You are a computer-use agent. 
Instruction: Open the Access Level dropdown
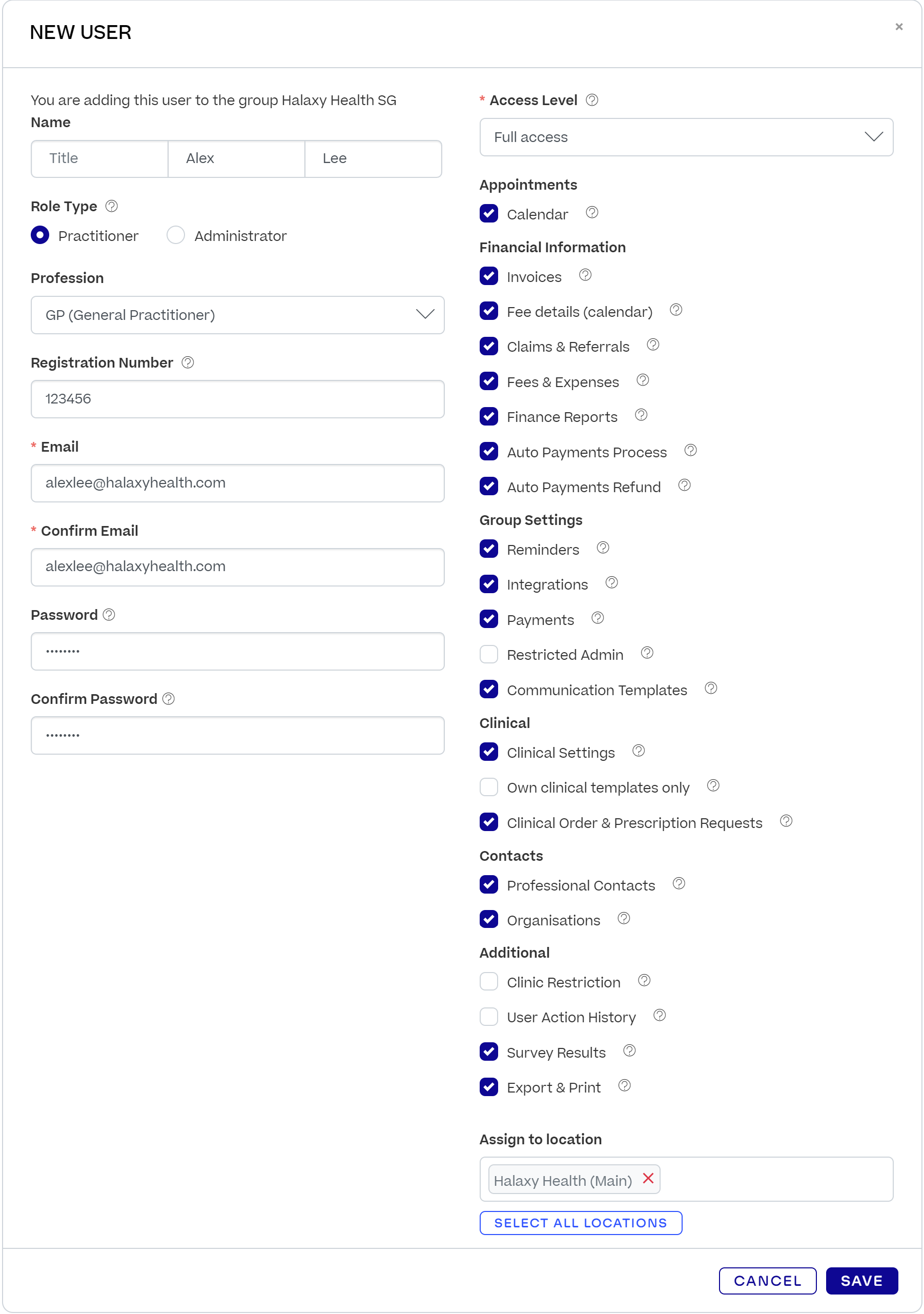pos(686,137)
